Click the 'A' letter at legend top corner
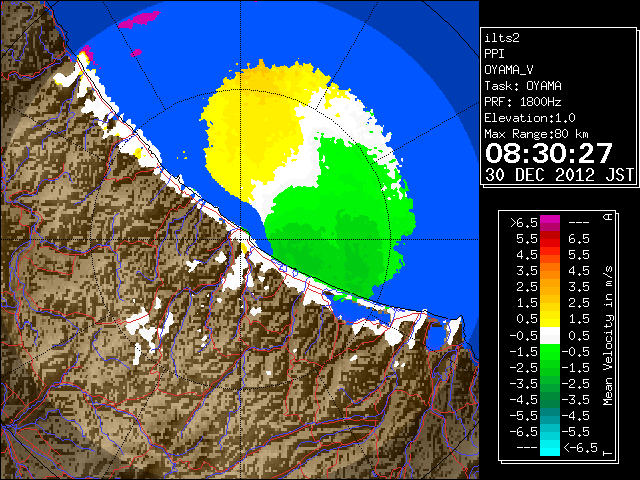 coord(608,217)
